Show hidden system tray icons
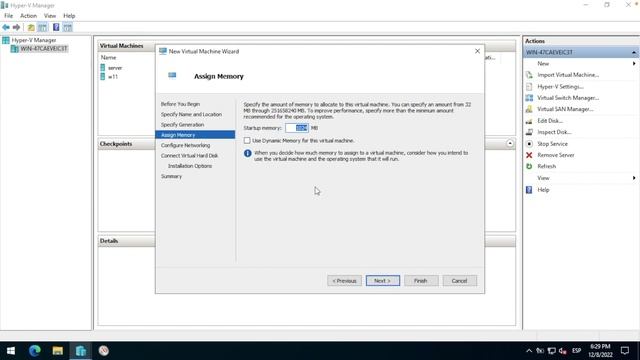 pyautogui.click(x=529, y=351)
